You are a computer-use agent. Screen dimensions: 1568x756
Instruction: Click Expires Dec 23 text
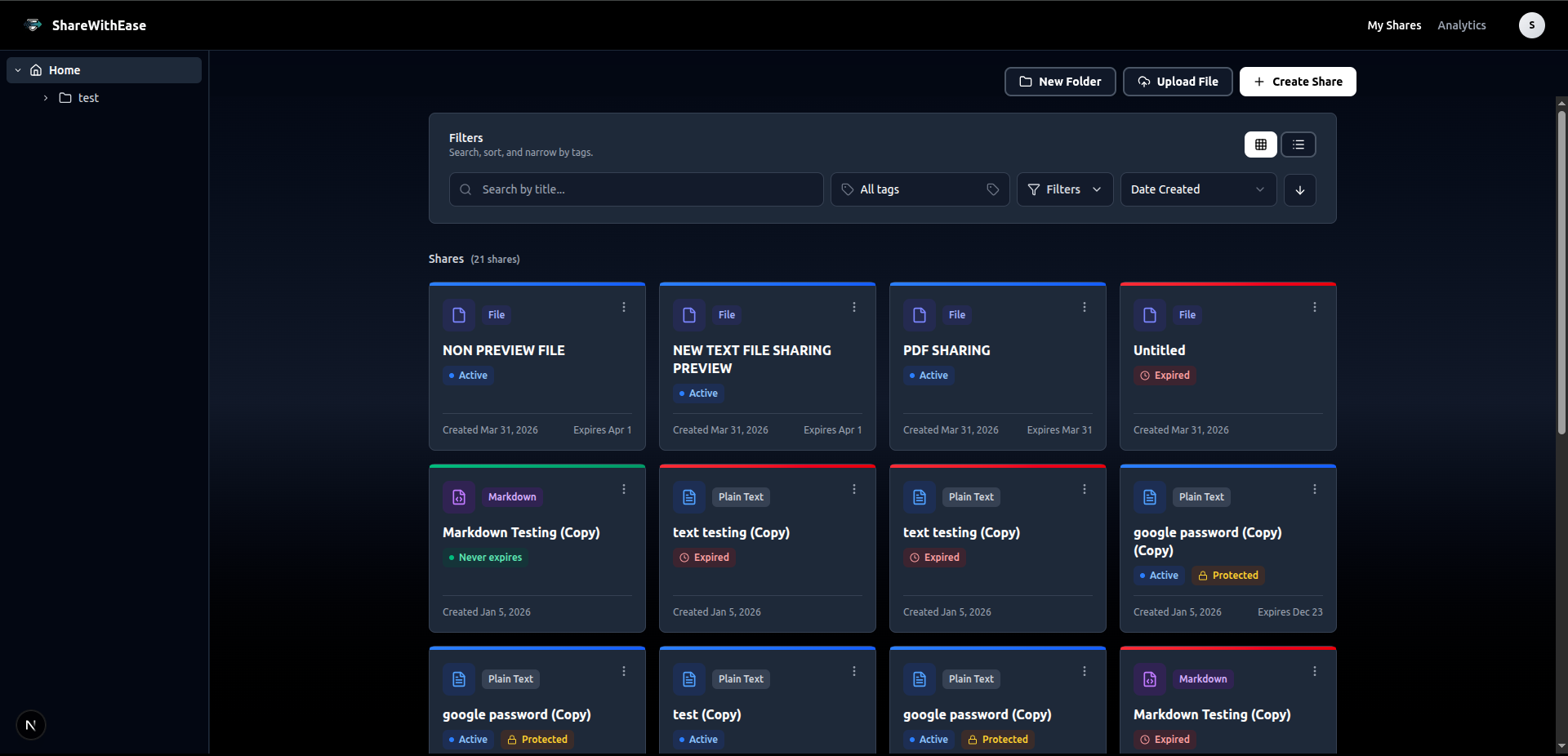tap(1290, 612)
